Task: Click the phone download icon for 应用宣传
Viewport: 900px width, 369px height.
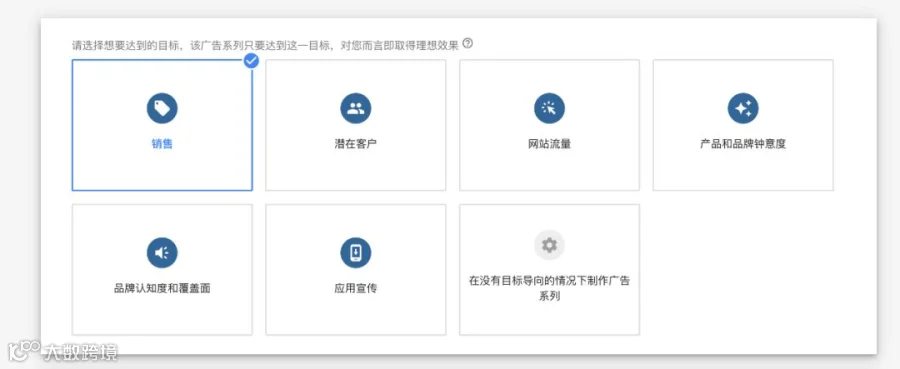Action: pos(355,253)
